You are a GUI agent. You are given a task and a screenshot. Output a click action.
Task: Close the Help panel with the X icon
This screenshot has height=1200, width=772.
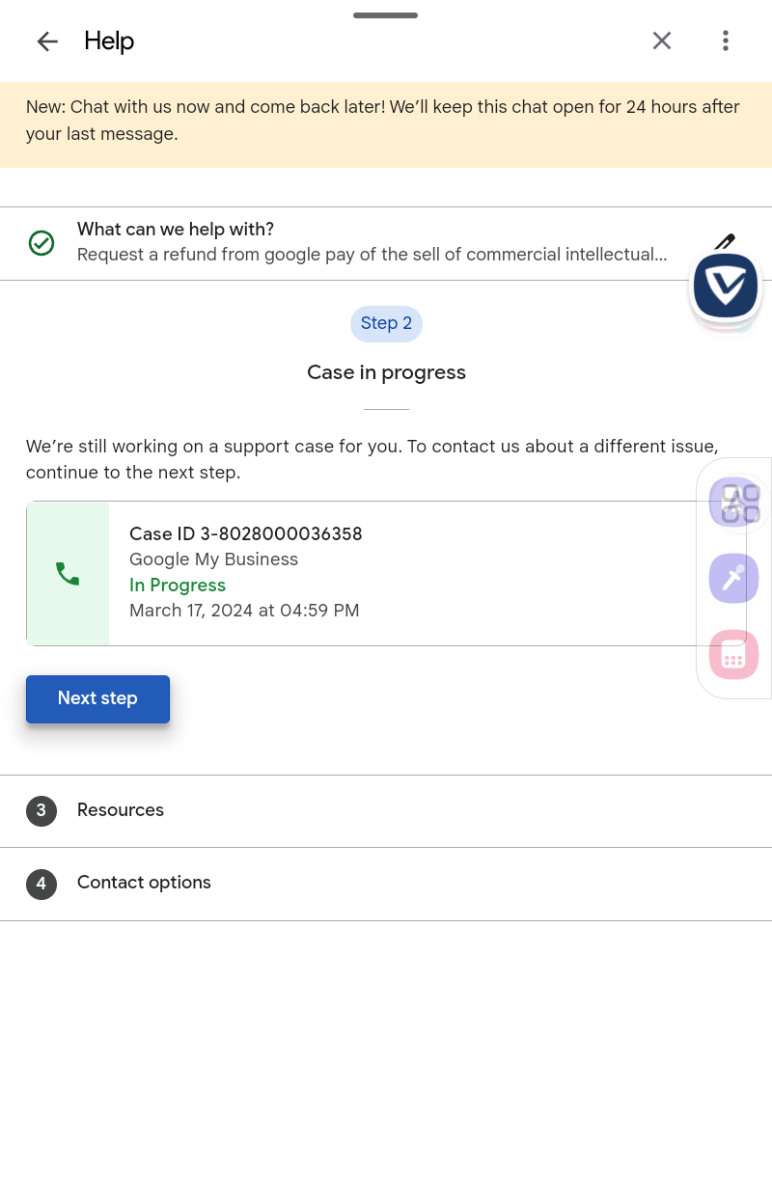click(662, 41)
